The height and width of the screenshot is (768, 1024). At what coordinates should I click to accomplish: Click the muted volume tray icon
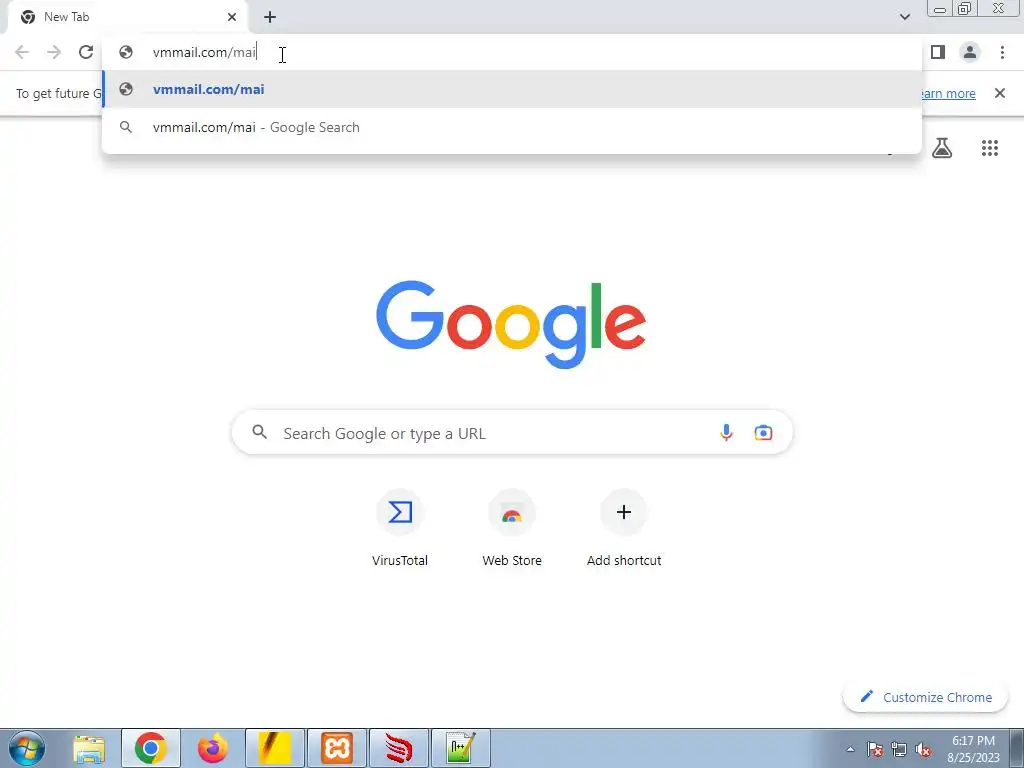[923, 749]
